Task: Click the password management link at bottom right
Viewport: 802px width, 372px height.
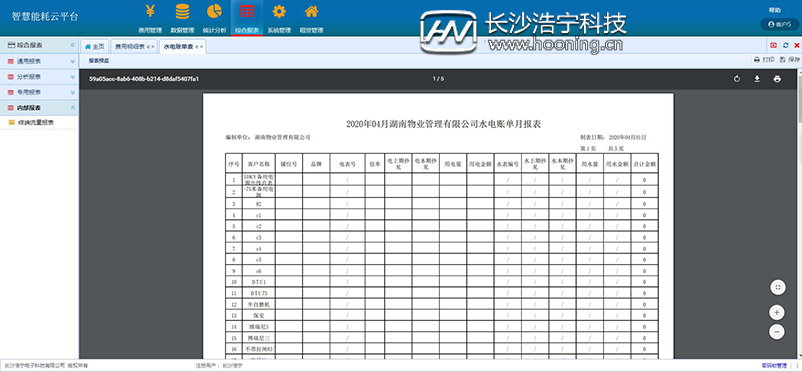Action: point(774,365)
